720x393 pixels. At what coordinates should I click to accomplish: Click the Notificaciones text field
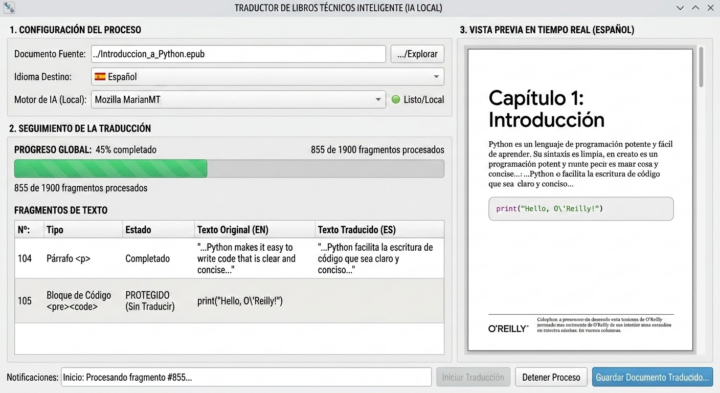pos(246,377)
